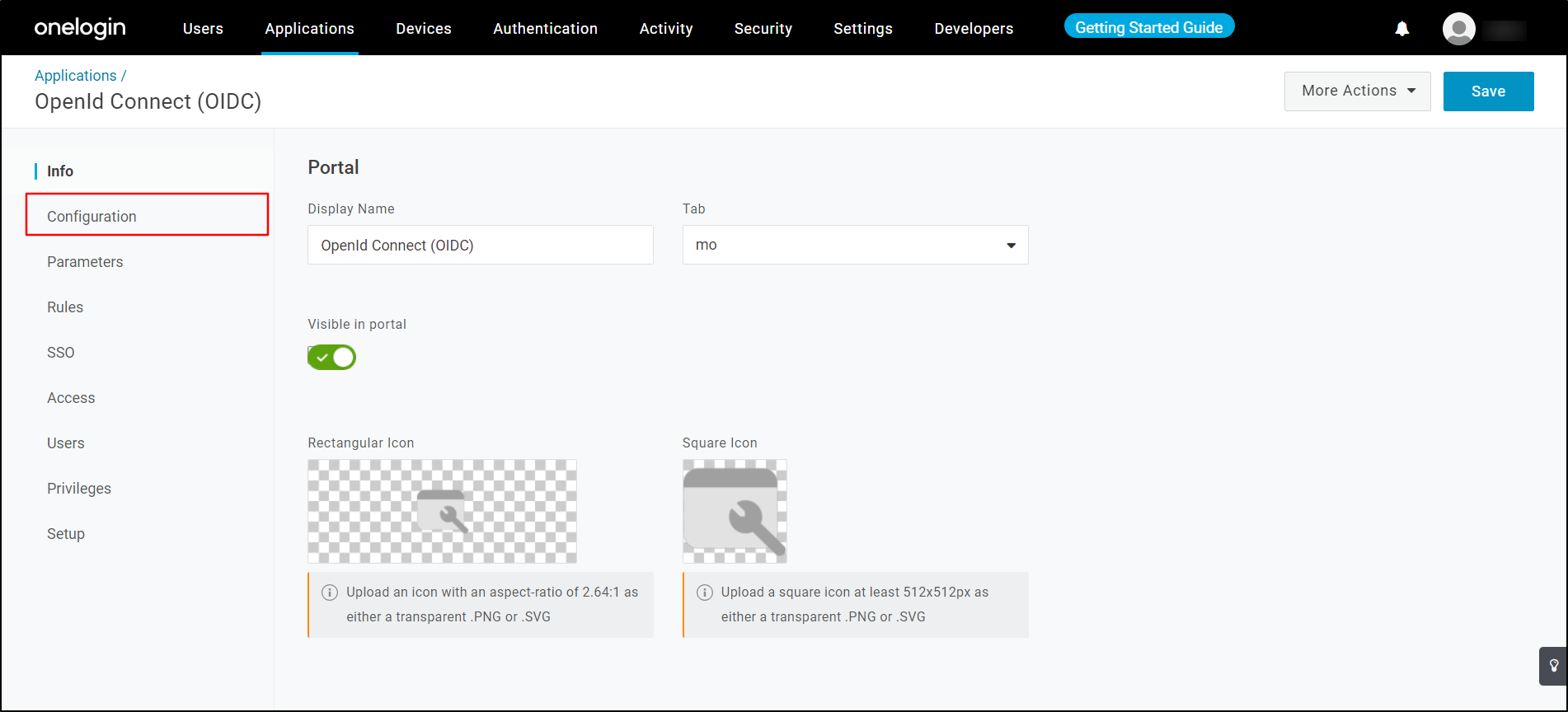1568x712 pixels.
Task: Upload a new square icon image
Action: pos(735,511)
